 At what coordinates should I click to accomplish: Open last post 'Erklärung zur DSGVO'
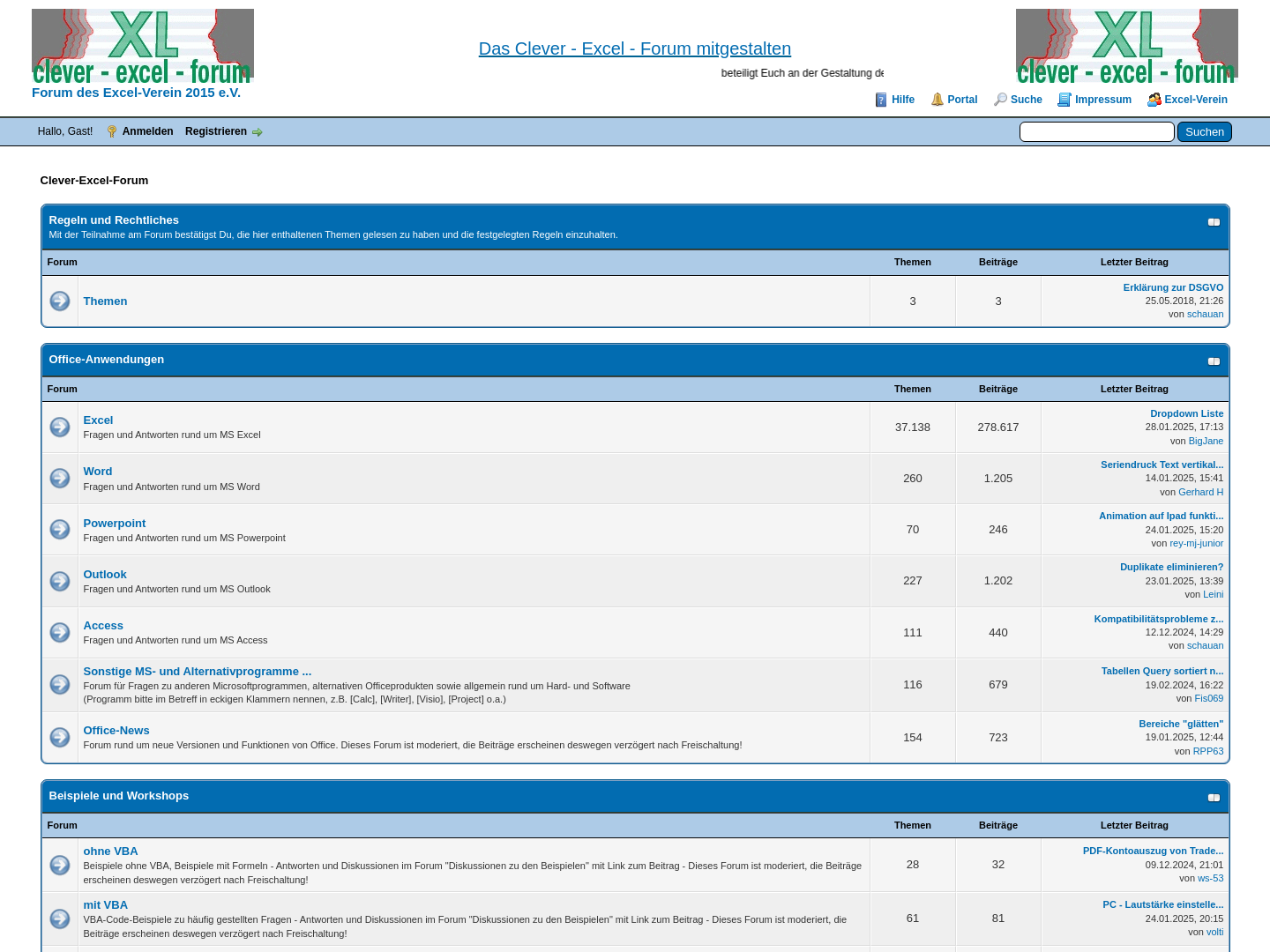pos(1173,287)
